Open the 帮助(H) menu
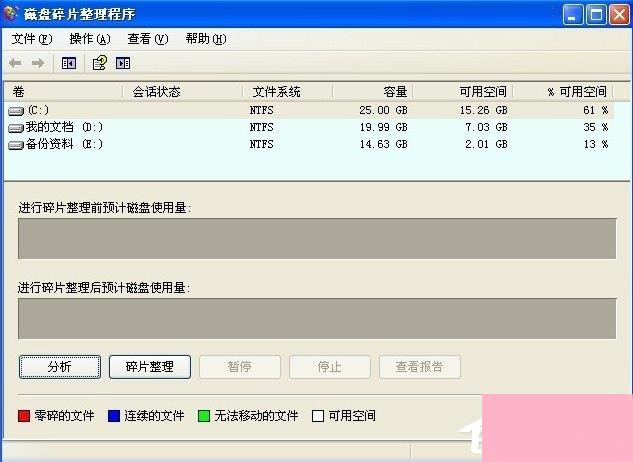Screen dimensions: 633x462 coord(206,39)
